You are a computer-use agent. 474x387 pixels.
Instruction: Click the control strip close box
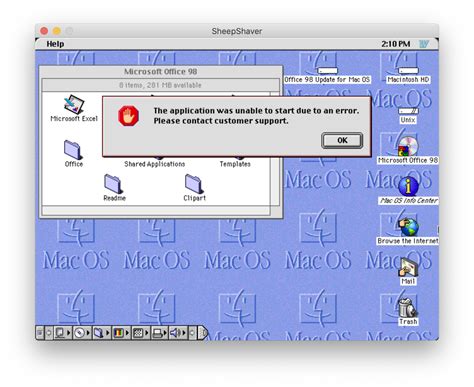click(x=39, y=333)
